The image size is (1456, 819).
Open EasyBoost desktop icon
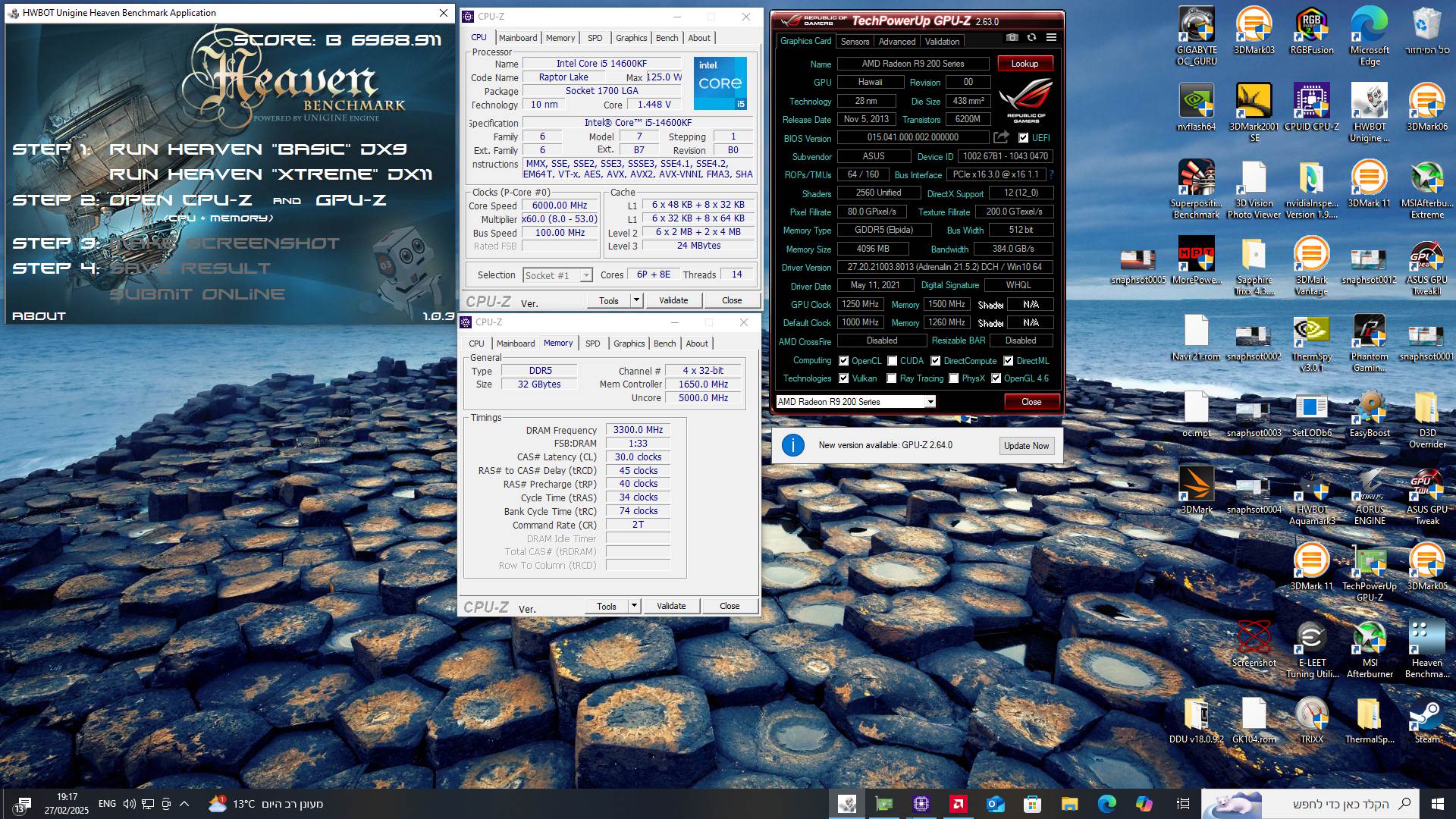click(x=1370, y=413)
